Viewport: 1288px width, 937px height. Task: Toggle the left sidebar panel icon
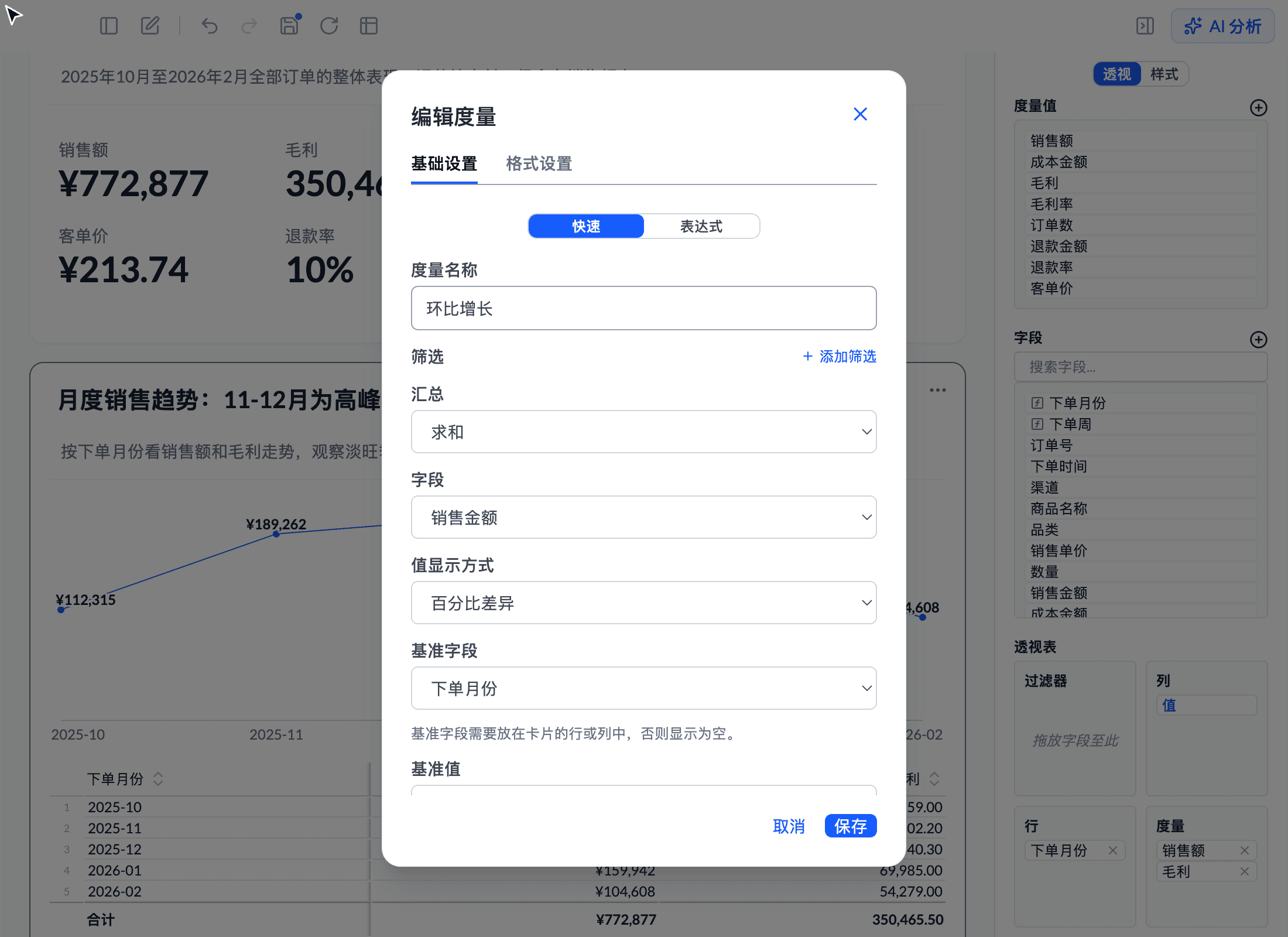109,26
